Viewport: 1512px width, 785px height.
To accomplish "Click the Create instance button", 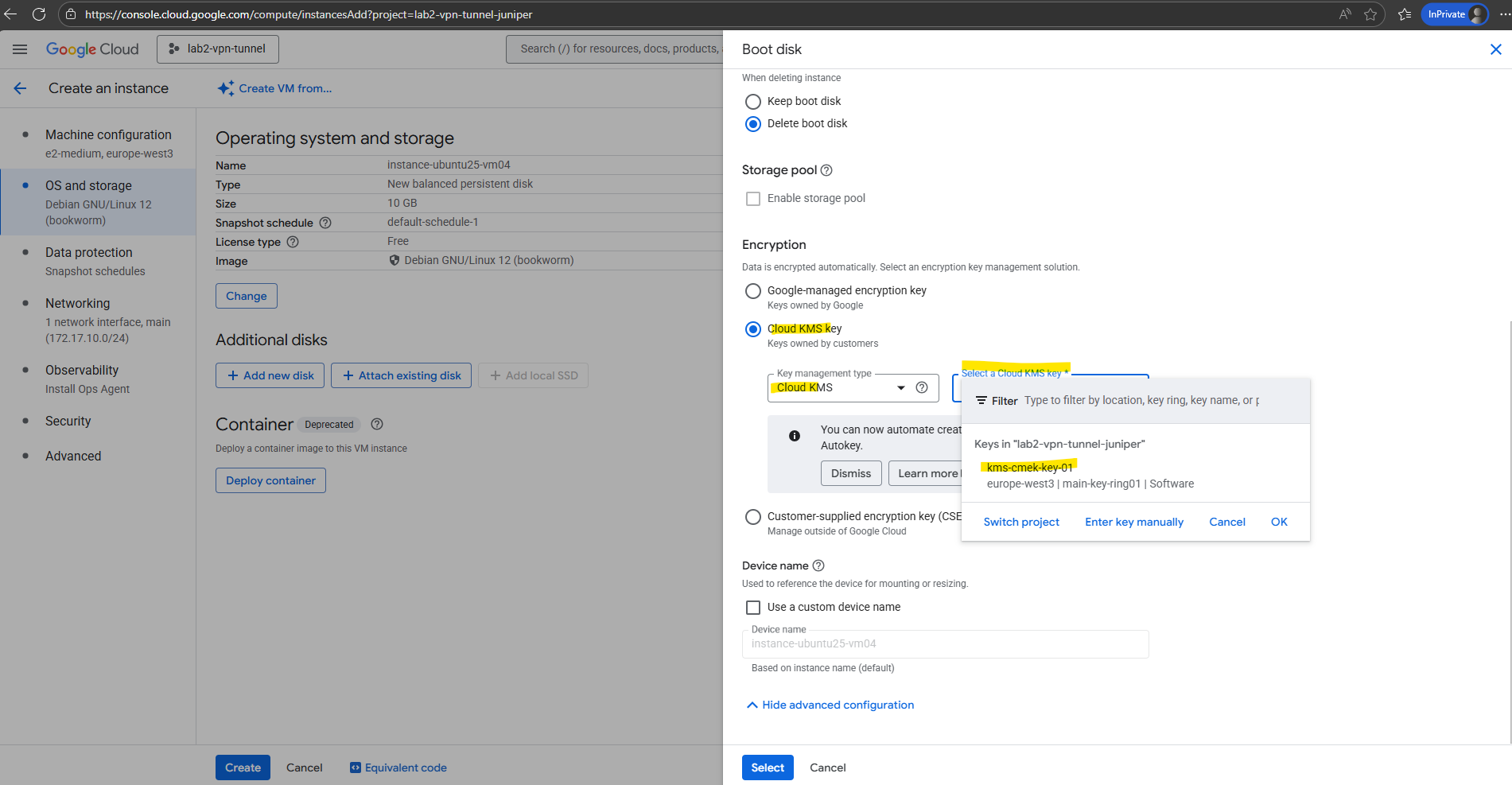I will click(243, 768).
